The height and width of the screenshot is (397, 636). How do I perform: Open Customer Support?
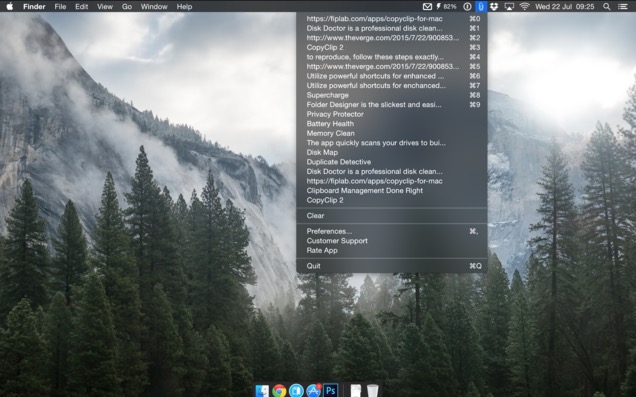pyautogui.click(x=392, y=241)
